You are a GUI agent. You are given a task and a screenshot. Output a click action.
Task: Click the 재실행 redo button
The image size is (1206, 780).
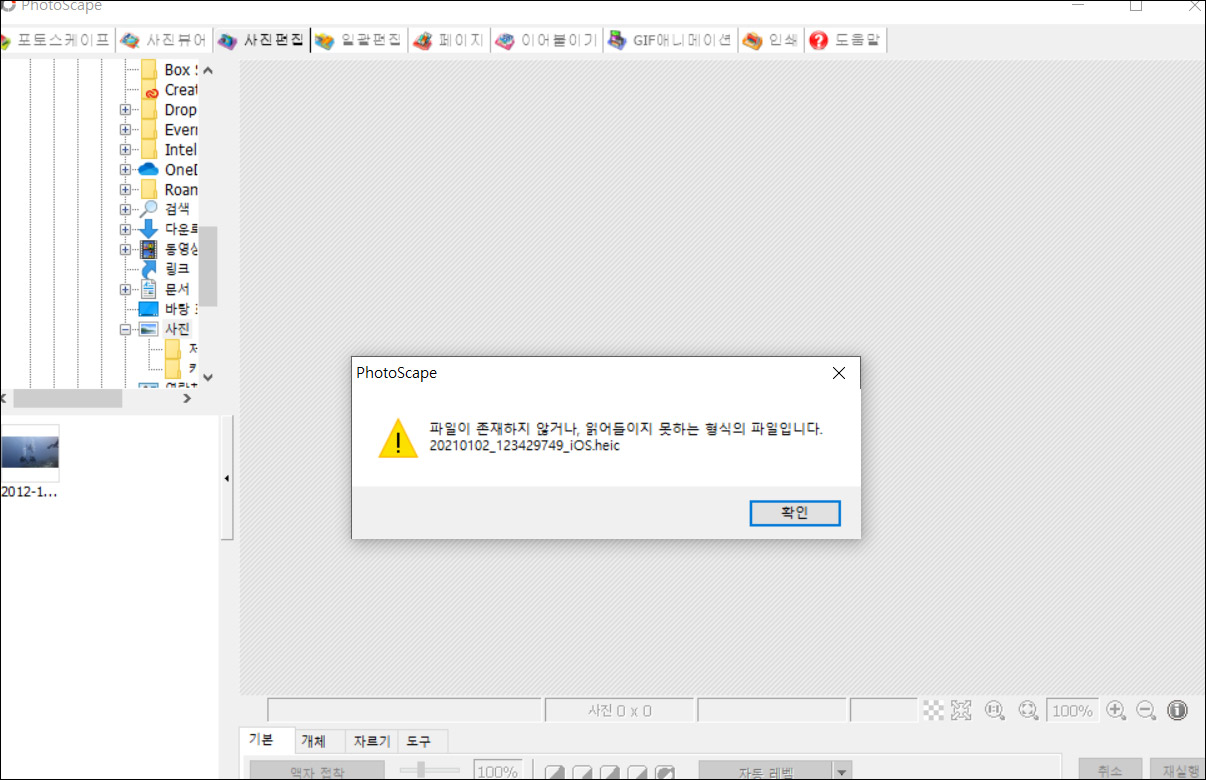[x=1178, y=770]
